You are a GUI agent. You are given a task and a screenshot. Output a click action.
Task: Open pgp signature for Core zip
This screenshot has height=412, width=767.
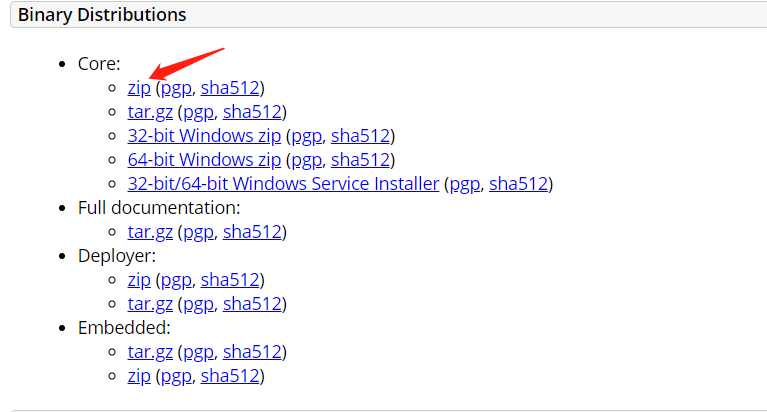[x=176, y=88]
